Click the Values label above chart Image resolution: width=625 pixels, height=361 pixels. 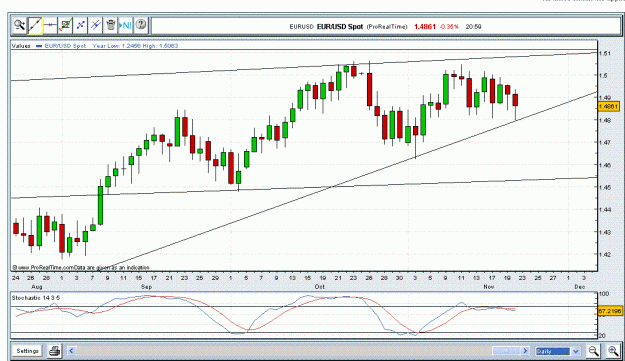point(21,46)
